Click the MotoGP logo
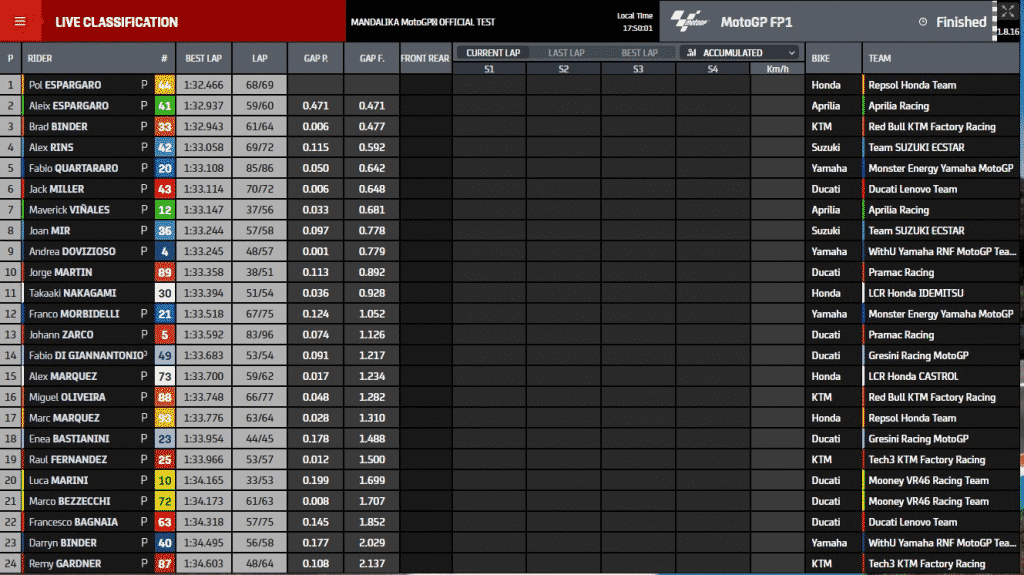1024x575 pixels. coord(688,21)
